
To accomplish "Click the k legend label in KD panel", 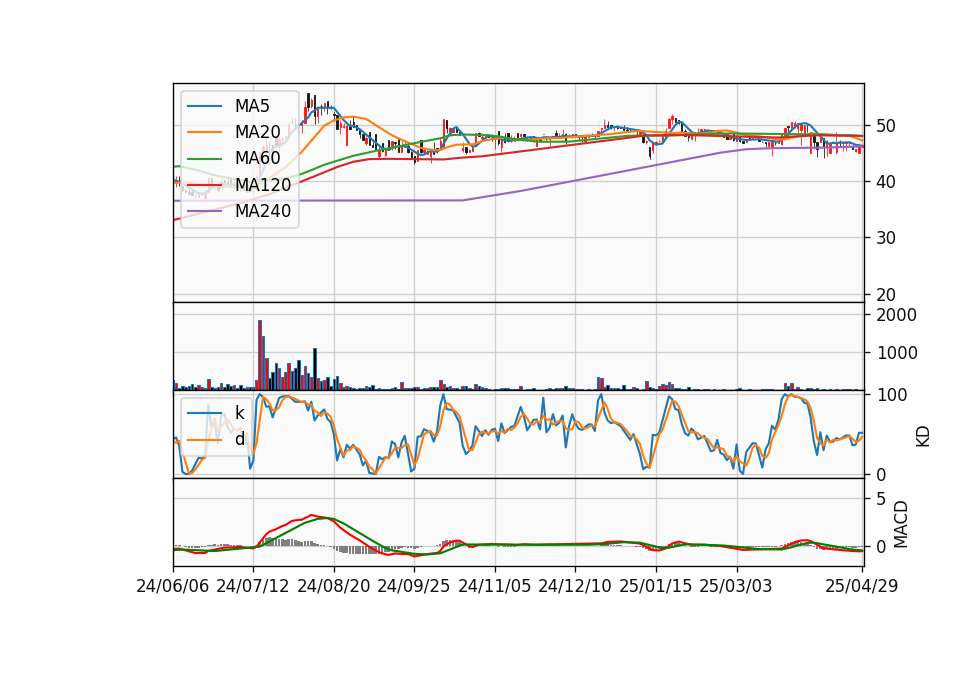I will click(x=239, y=413).
